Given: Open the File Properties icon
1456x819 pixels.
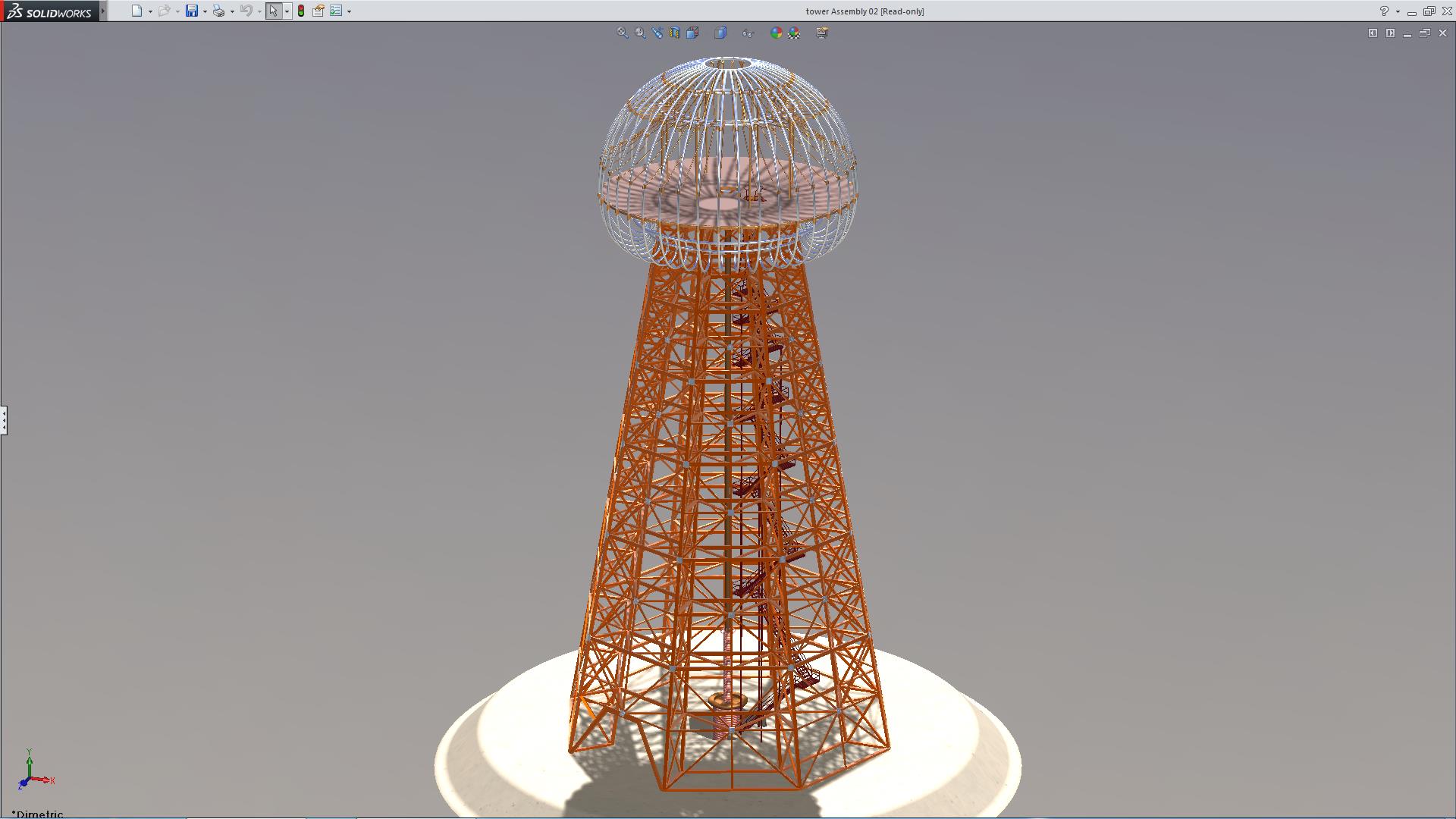Looking at the screenshot, I should pyautogui.click(x=318, y=11).
